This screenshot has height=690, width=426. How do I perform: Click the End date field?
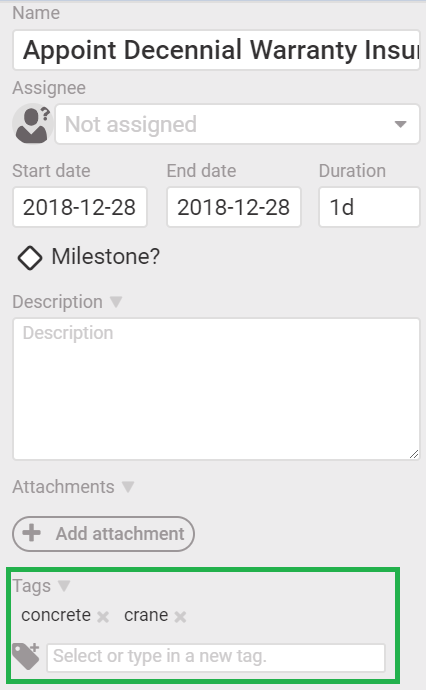coord(234,207)
